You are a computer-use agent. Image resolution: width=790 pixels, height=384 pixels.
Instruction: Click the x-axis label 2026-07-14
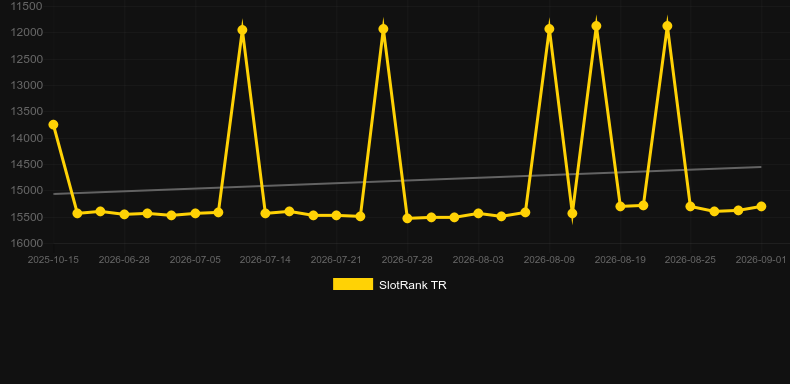click(266, 260)
